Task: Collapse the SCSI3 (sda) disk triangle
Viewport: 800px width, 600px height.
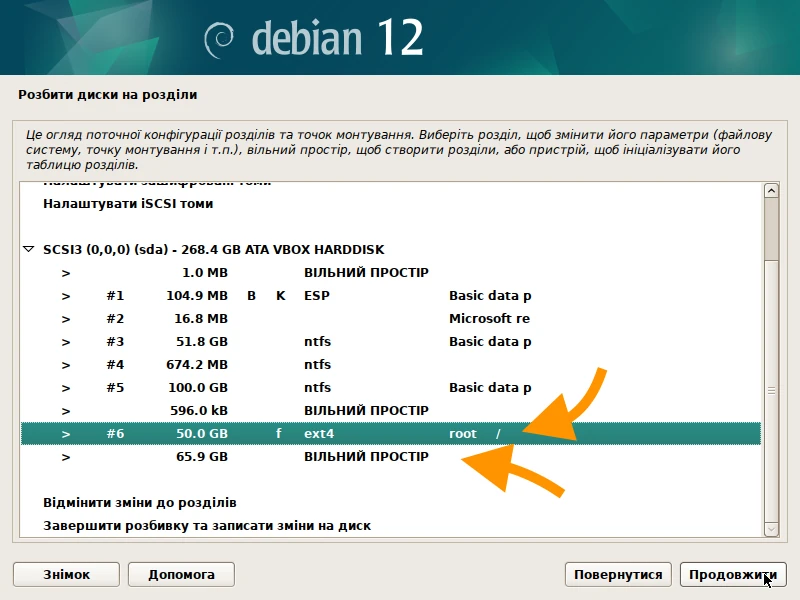Action: coord(29,249)
